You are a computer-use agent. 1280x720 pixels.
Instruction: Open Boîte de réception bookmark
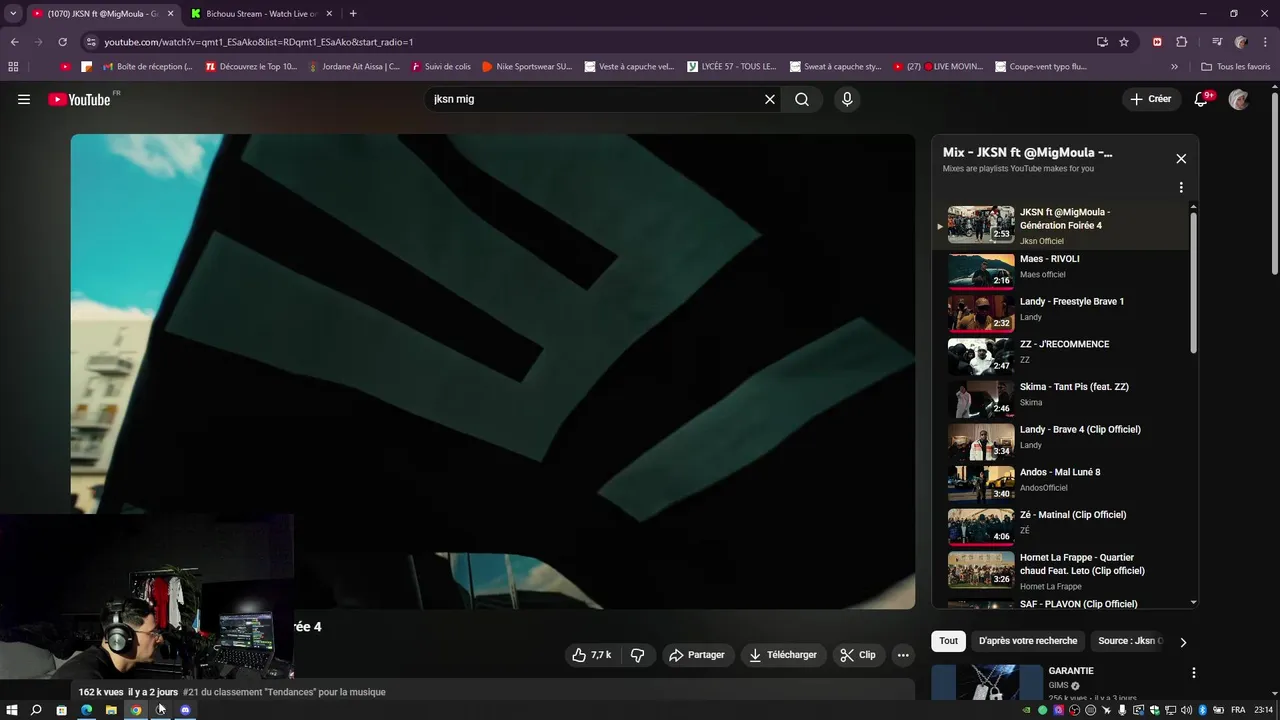pyautogui.click(x=146, y=67)
